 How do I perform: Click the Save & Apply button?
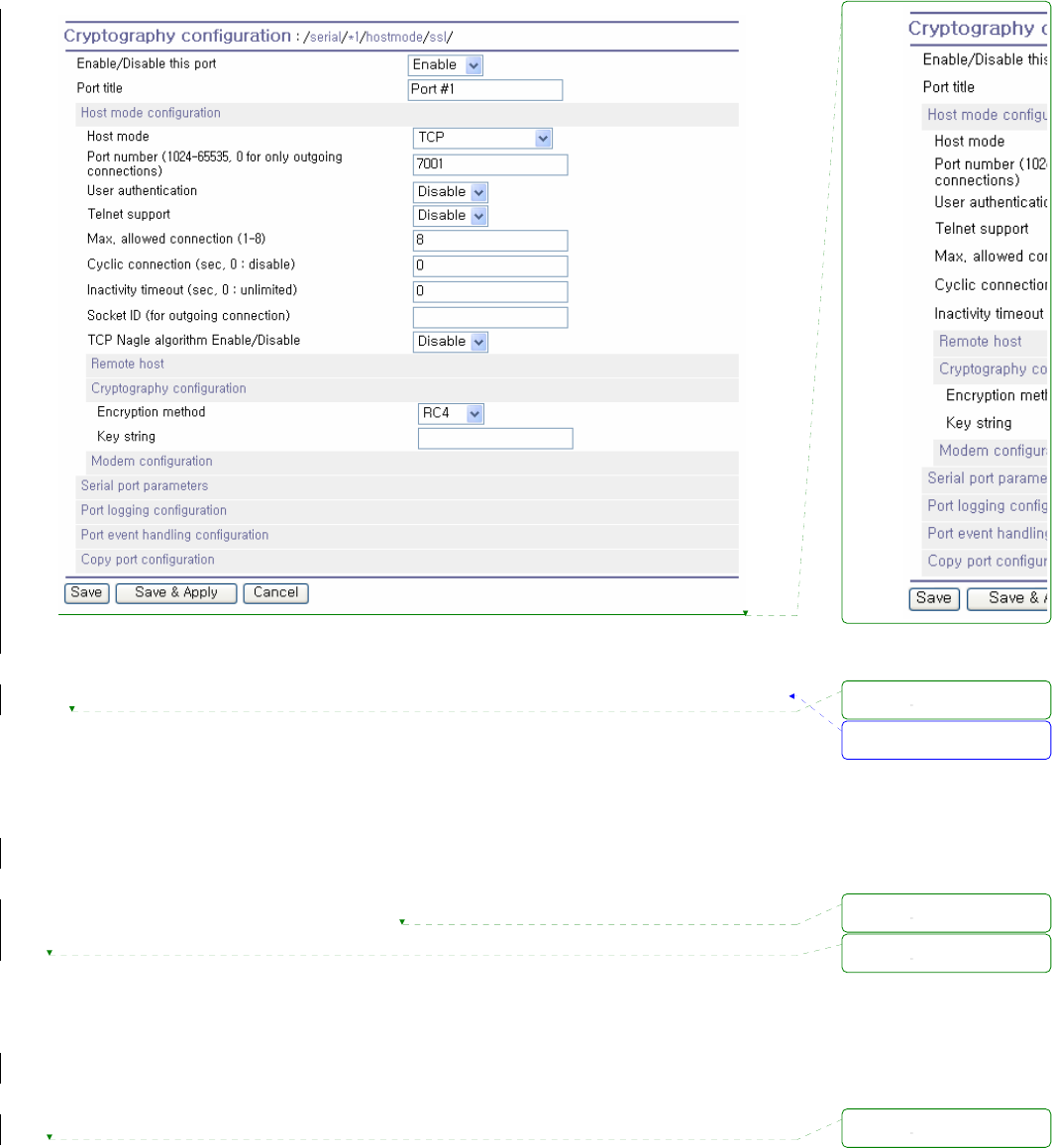pos(175,593)
